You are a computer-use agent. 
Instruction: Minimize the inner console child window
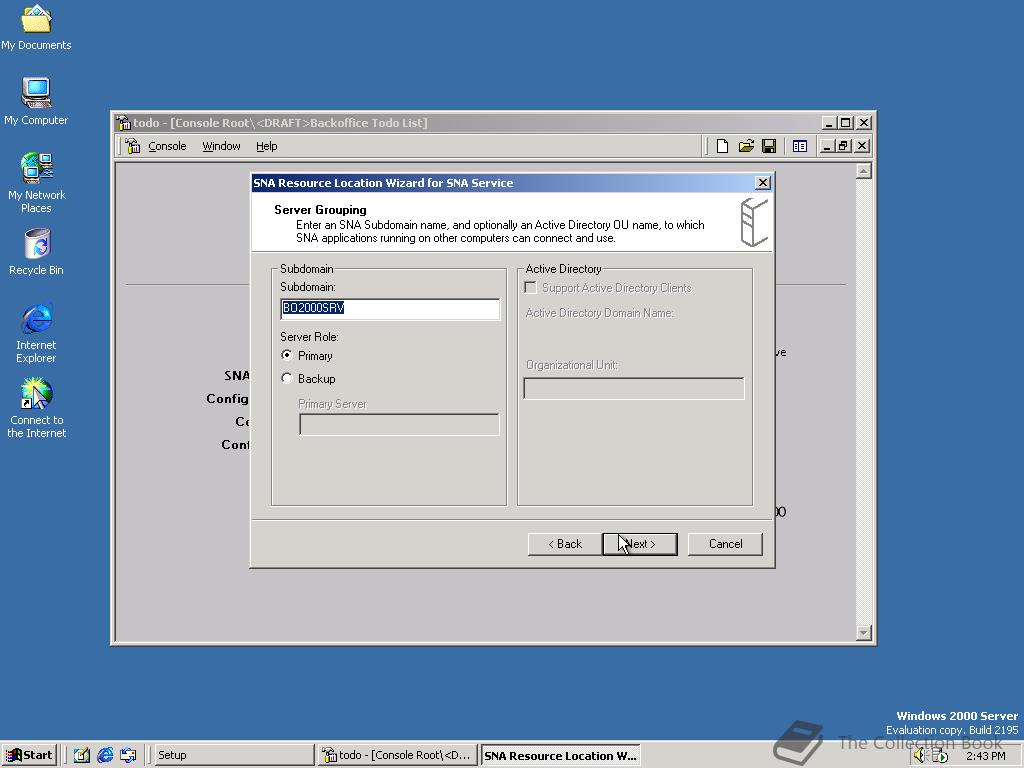coord(827,146)
